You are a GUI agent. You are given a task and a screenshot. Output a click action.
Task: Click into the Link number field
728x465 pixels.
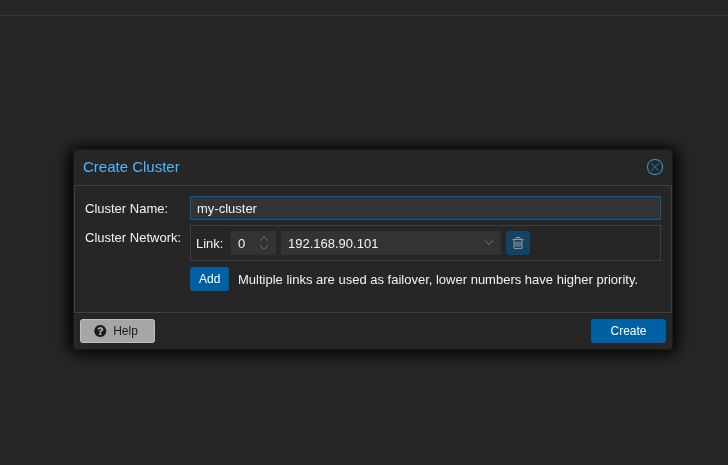coord(244,243)
